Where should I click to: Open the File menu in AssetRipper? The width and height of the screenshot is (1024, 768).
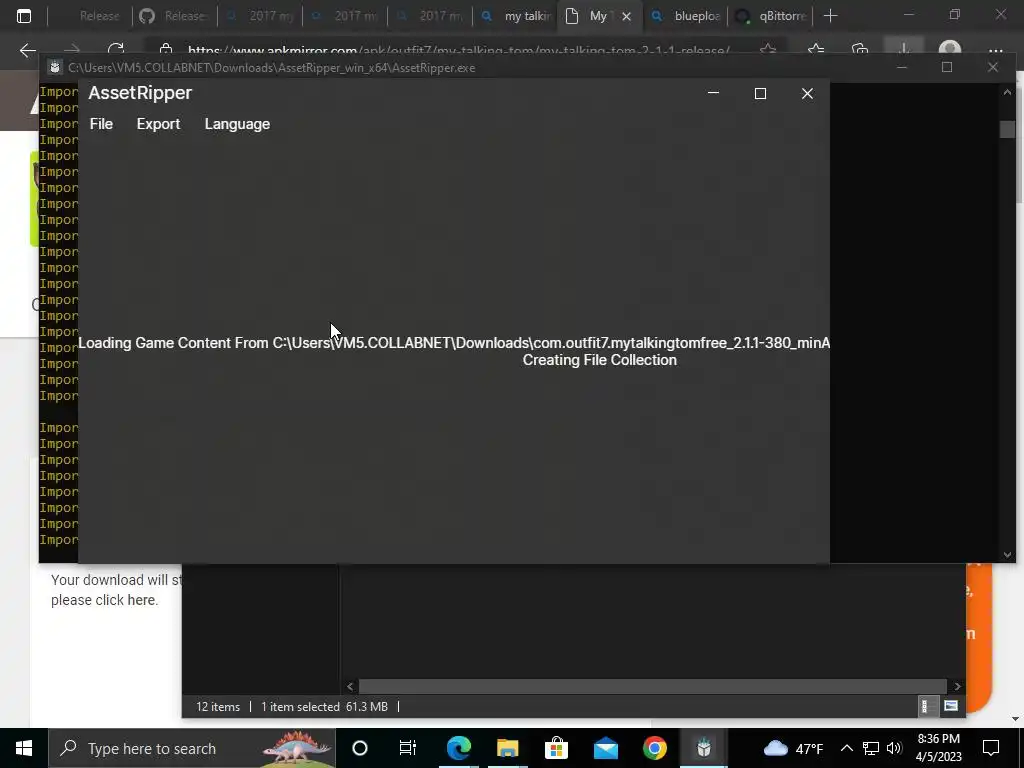click(101, 124)
